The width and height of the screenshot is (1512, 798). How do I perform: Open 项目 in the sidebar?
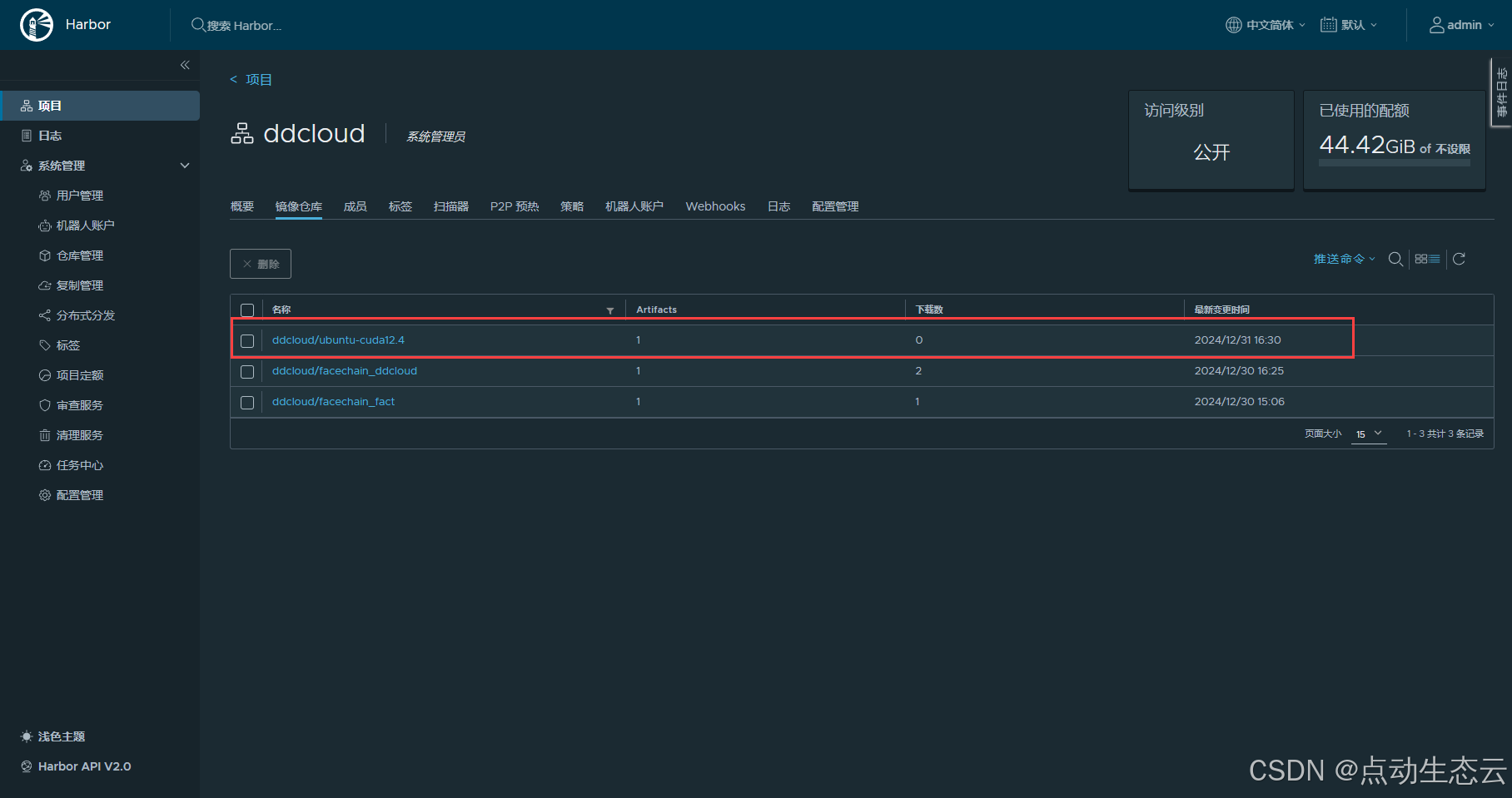(x=100, y=106)
